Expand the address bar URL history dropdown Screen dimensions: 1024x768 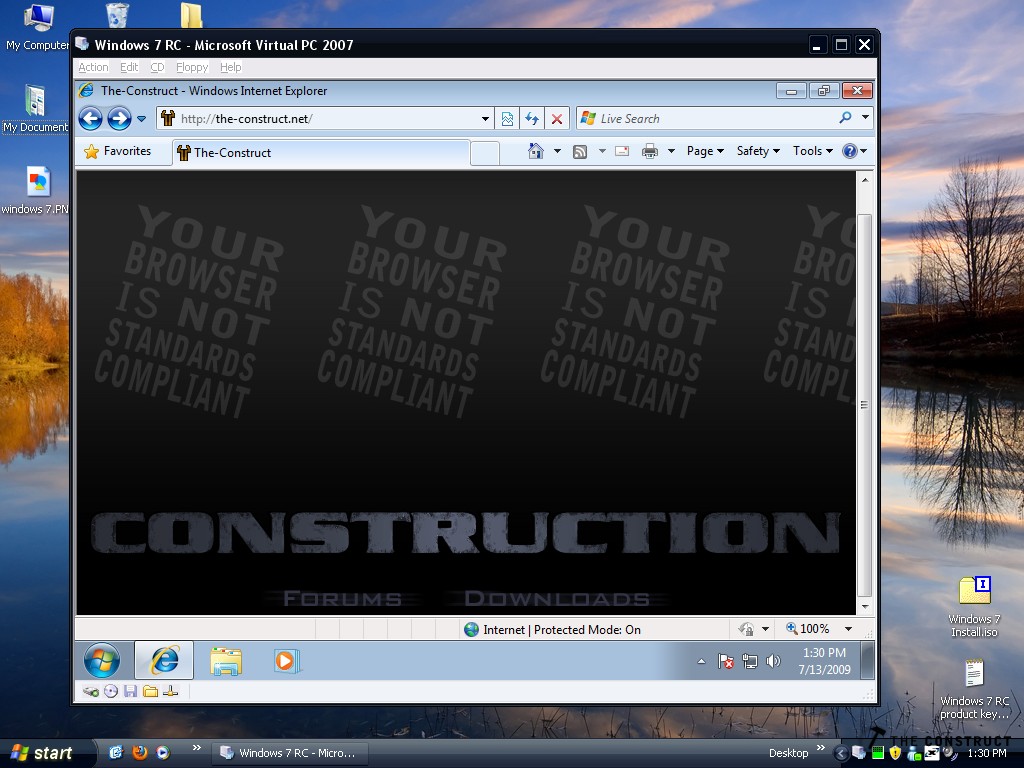point(485,119)
